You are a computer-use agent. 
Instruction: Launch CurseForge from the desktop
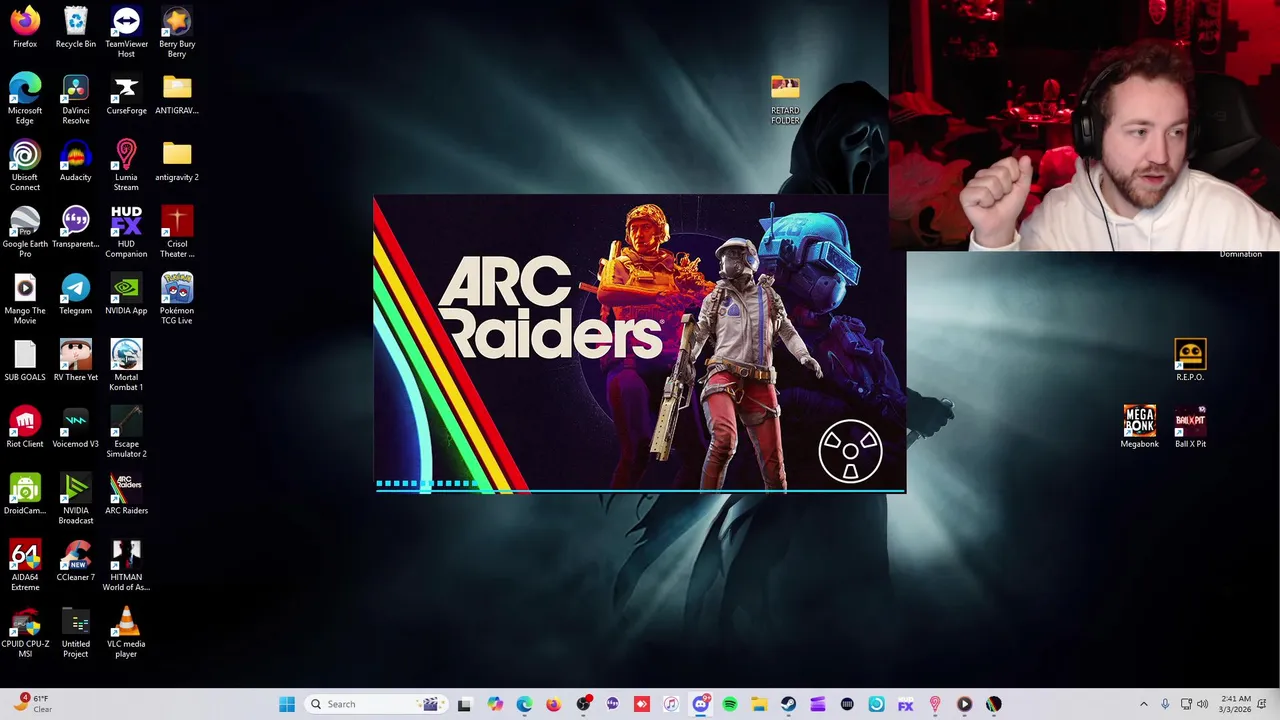coord(126,94)
